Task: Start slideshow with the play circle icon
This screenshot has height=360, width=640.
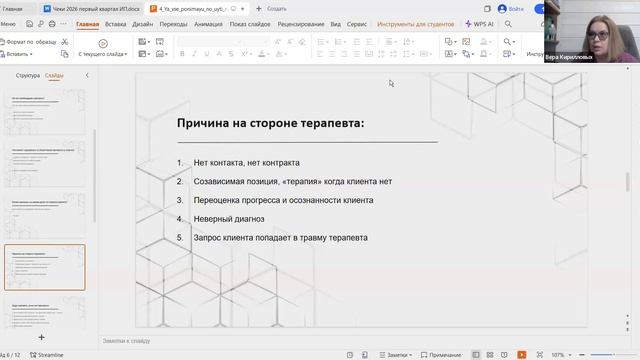Action: click(103, 43)
